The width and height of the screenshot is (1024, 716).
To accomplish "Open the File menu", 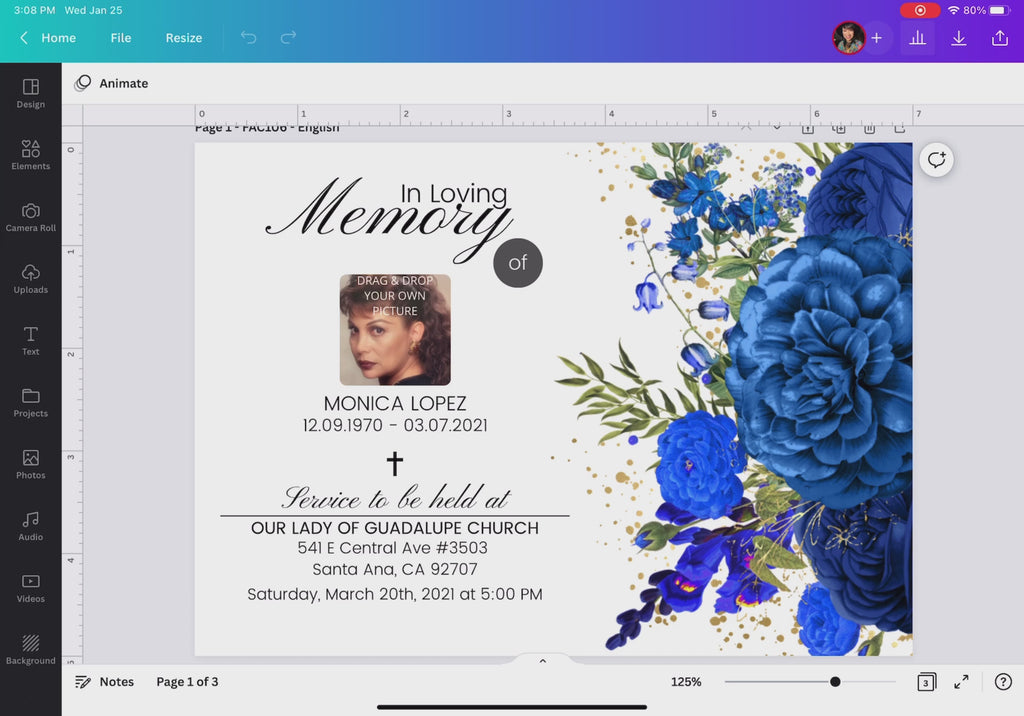I will 121,38.
